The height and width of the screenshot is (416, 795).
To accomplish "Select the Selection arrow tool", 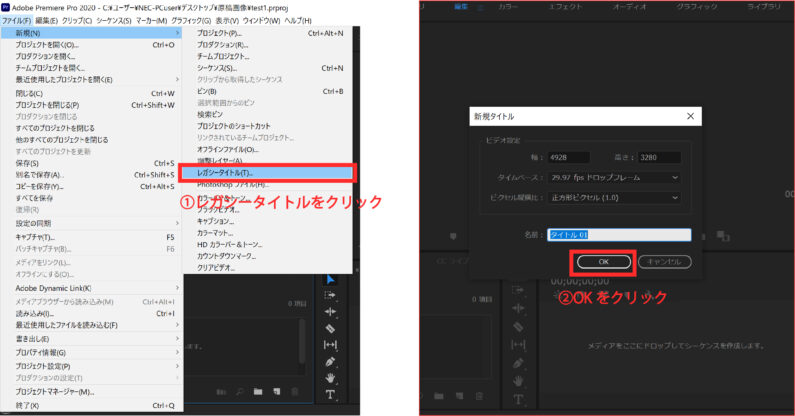I will coord(330,280).
